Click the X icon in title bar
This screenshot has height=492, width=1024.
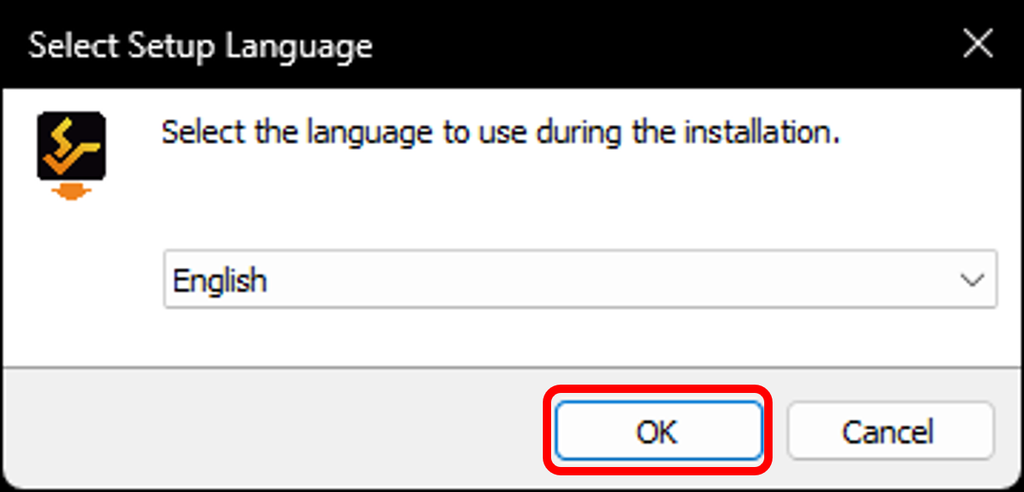click(976, 45)
